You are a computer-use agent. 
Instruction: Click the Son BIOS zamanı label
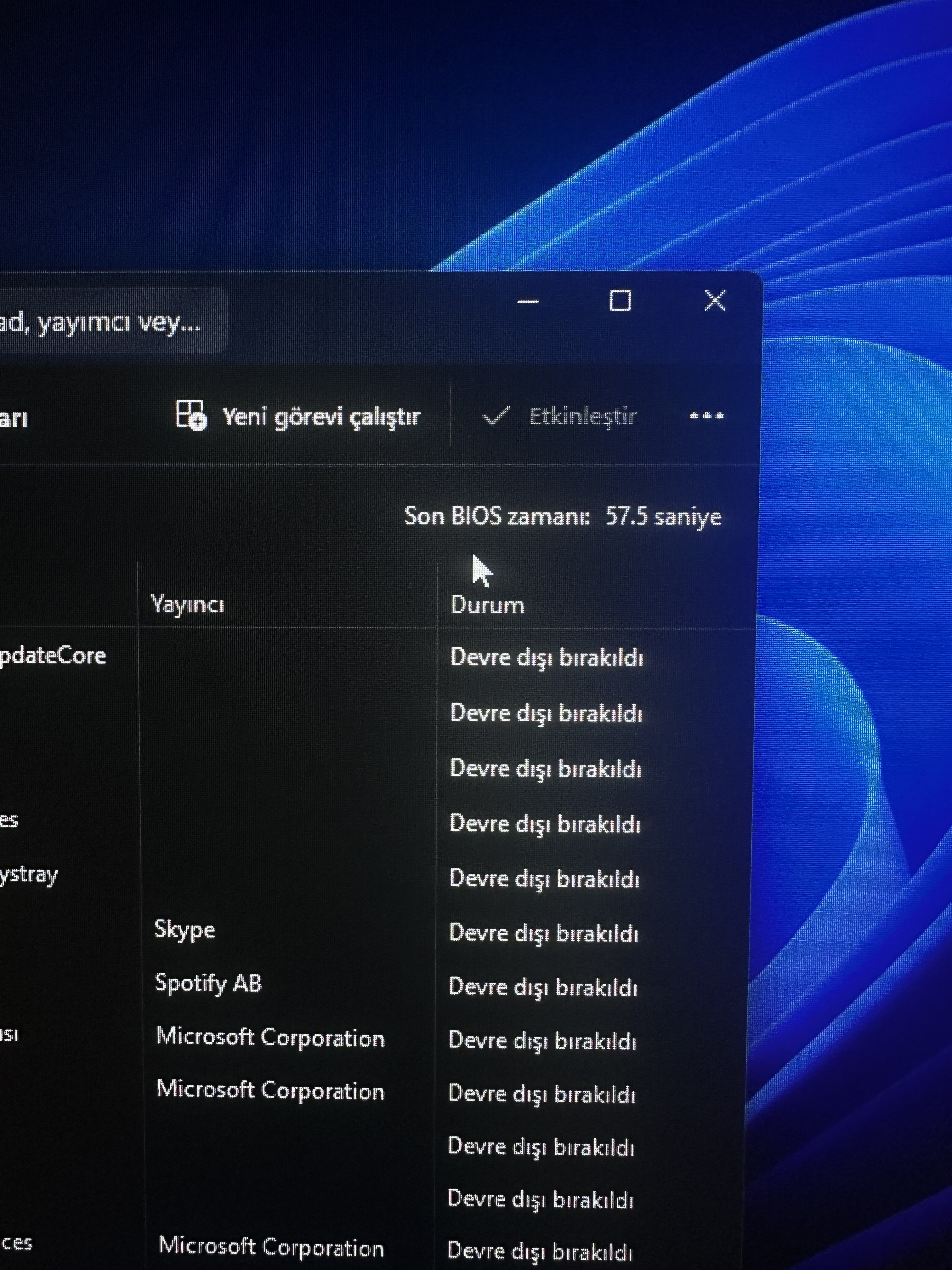[497, 516]
